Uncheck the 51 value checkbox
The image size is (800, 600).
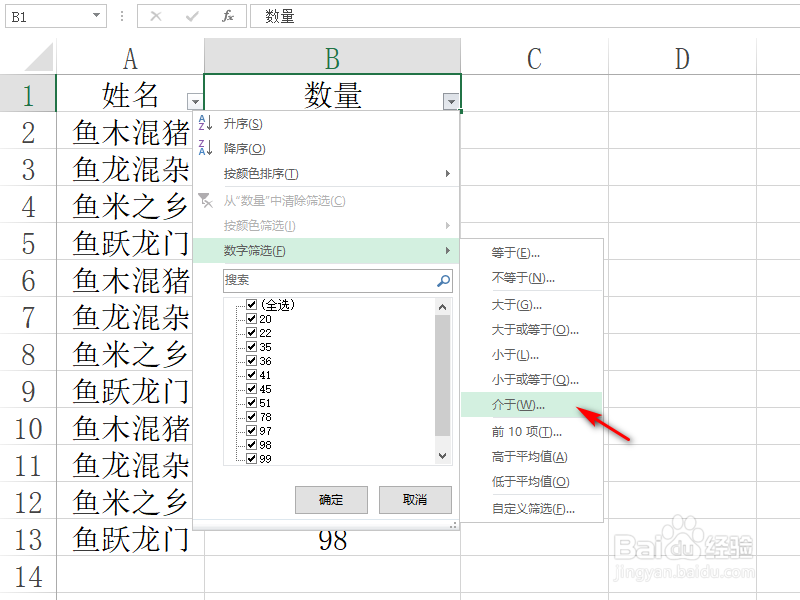tap(251, 403)
